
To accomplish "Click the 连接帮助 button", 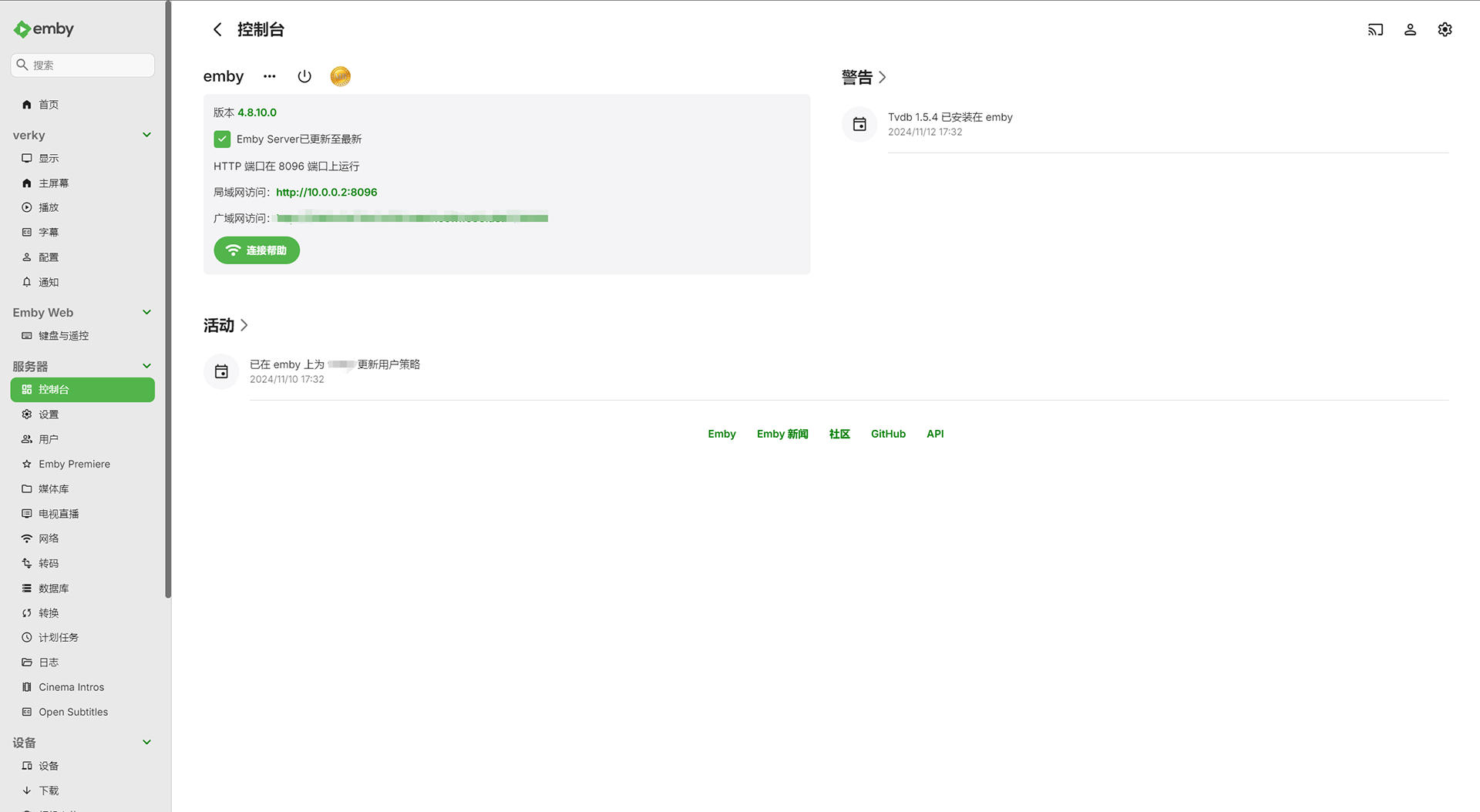I will 257,250.
